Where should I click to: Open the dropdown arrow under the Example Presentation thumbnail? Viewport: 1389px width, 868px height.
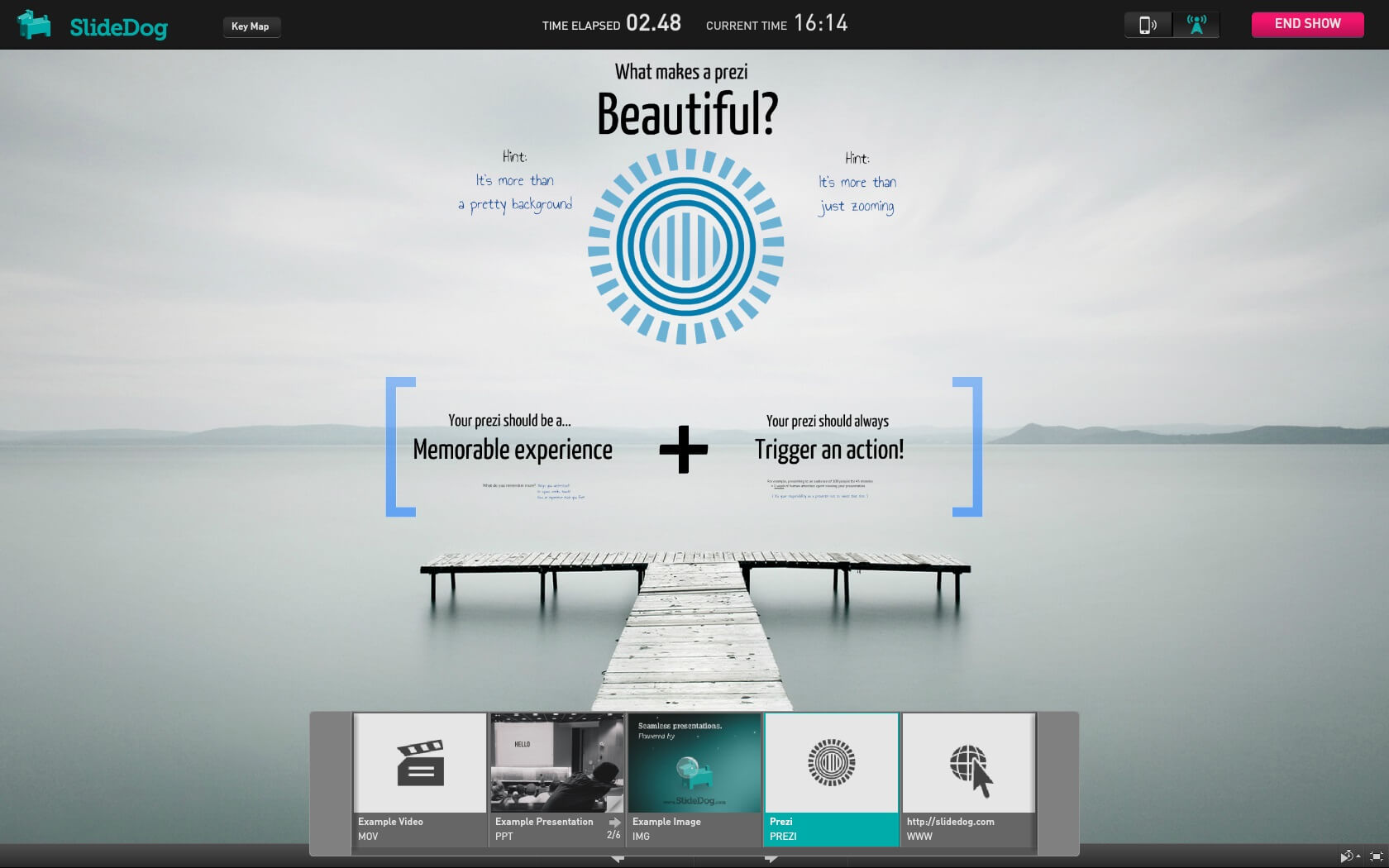[616, 858]
